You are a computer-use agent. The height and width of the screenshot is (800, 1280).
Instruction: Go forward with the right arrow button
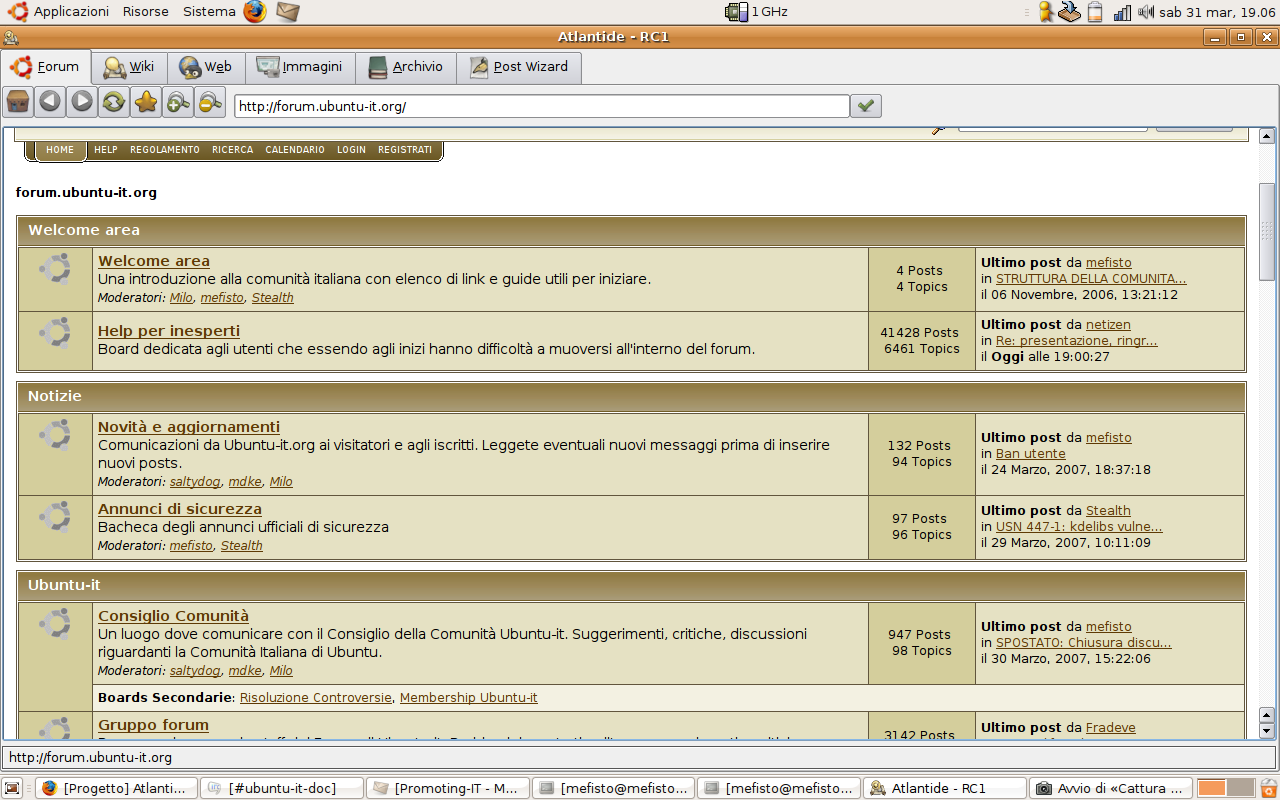[x=82, y=101]
